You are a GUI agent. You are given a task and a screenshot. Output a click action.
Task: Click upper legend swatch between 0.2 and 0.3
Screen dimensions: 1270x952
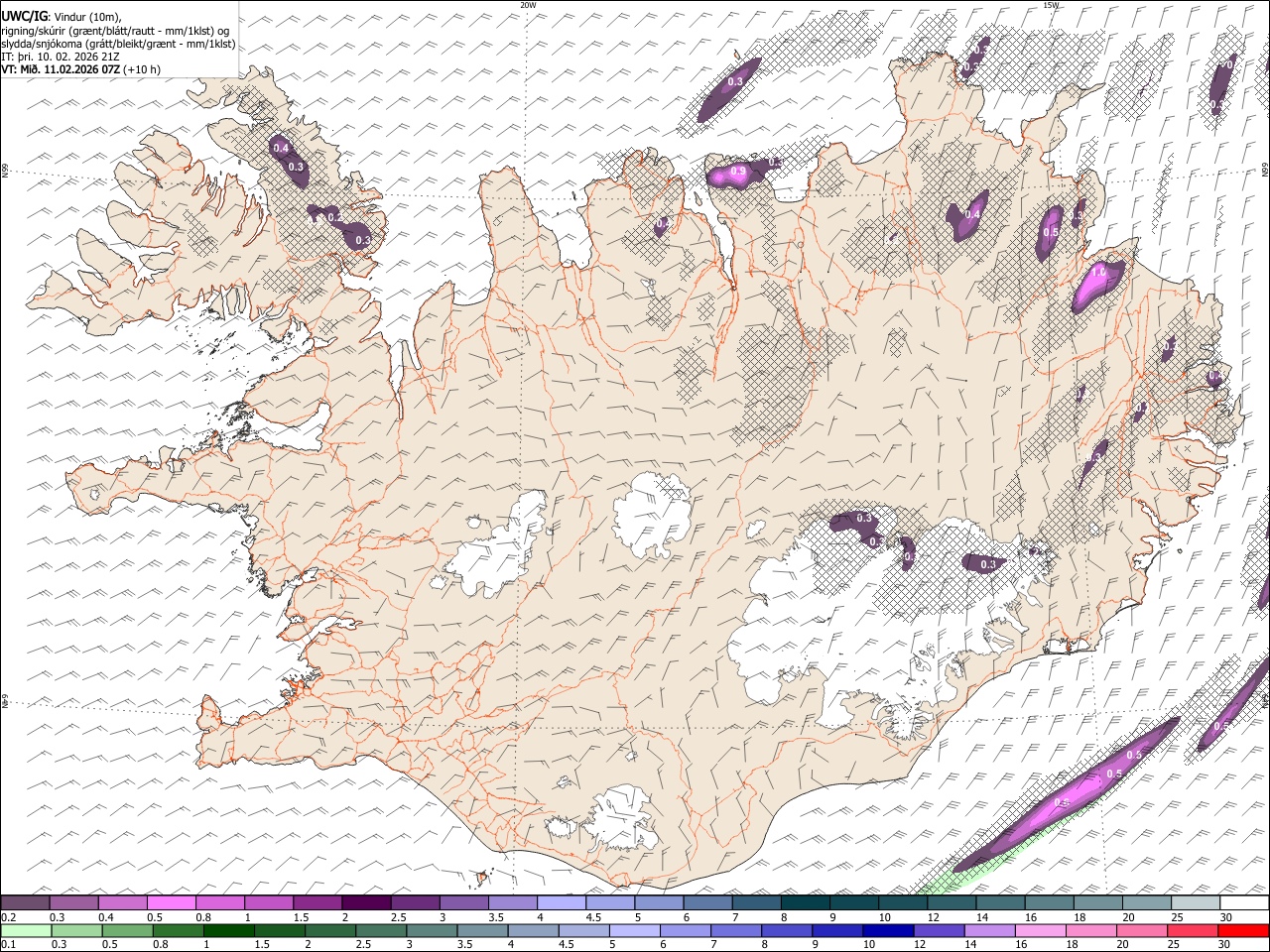[25, 902]
